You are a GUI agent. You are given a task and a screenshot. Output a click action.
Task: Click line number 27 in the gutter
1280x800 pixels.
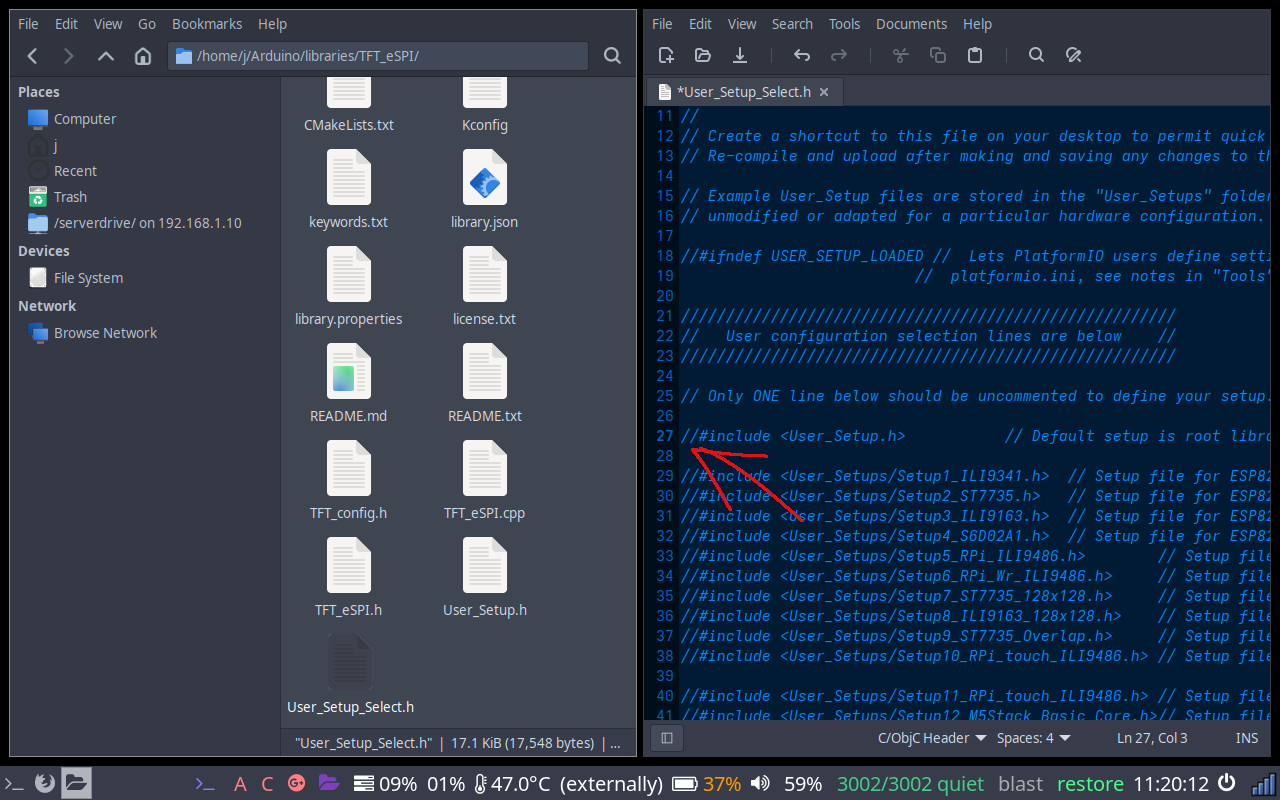pyautogui.click(x=665, y=436)
